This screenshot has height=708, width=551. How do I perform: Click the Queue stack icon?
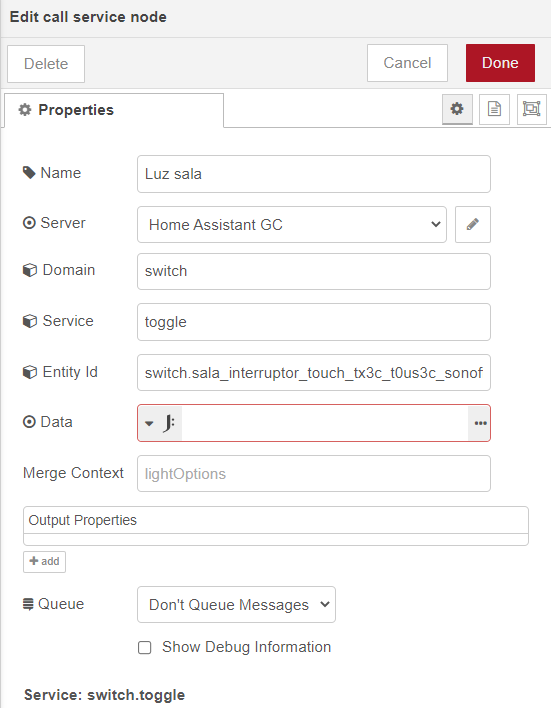coord(28,604)
